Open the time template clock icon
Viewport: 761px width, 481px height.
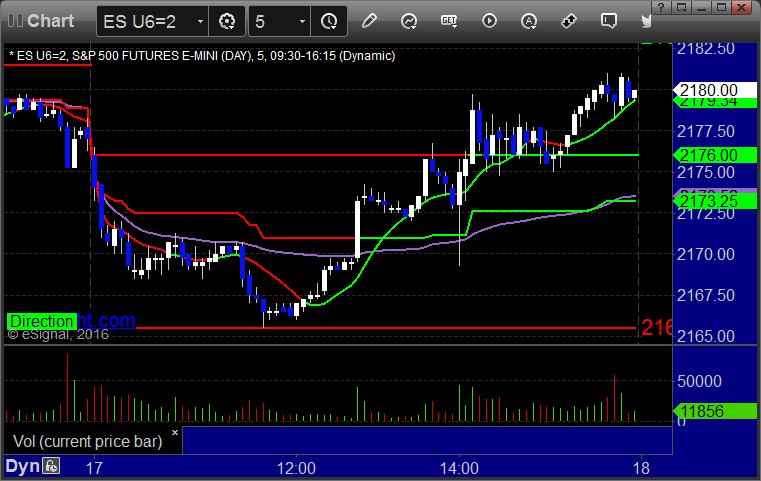point(329,21)
